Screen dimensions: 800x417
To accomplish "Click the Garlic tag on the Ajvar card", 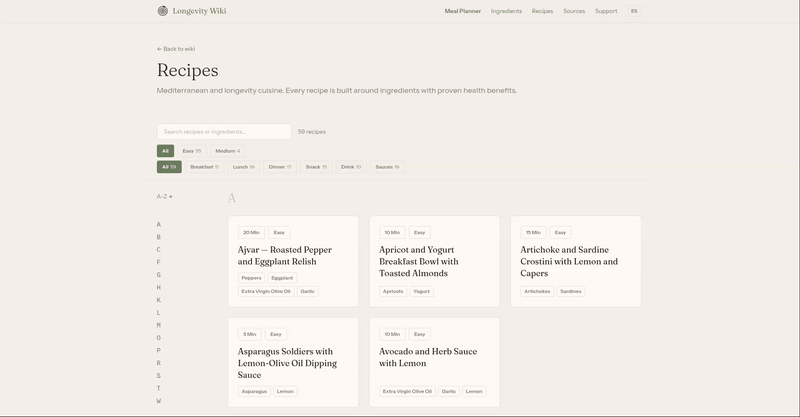I will pyautogui.click(x=308, y=291).
